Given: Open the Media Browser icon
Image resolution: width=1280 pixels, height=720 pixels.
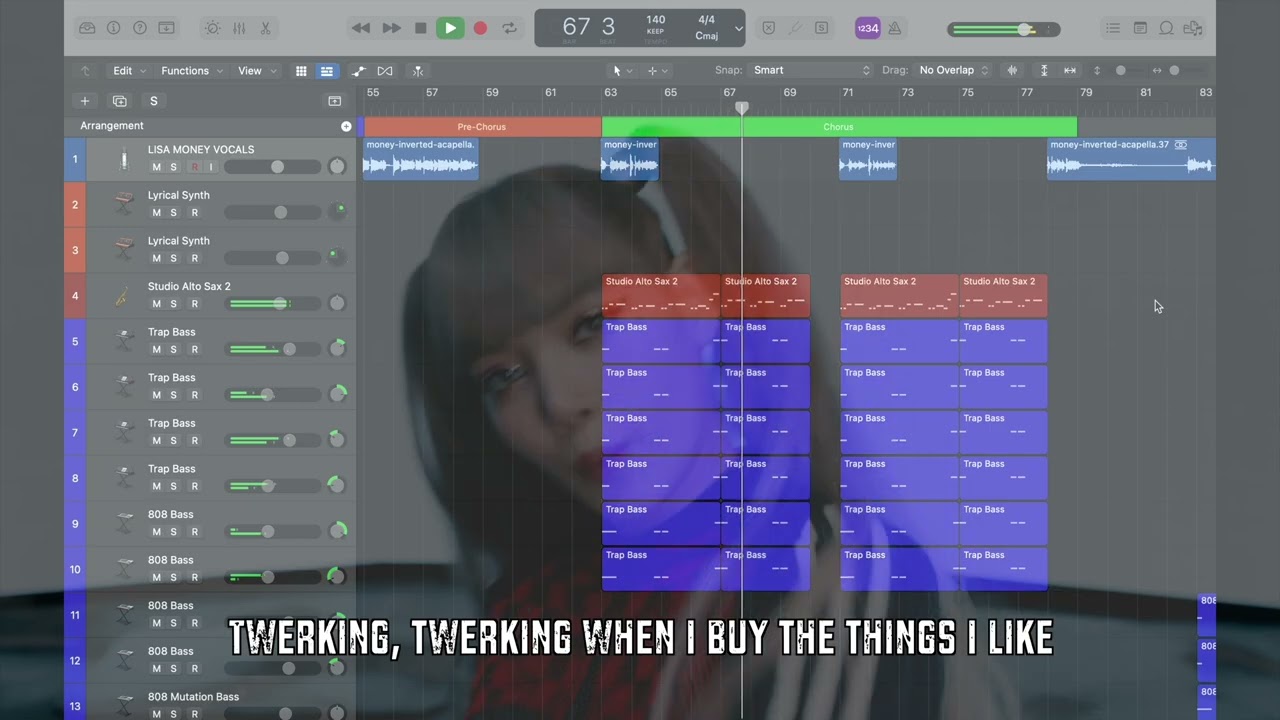Looking at the screenshot, I should [x=1193, y=28].
